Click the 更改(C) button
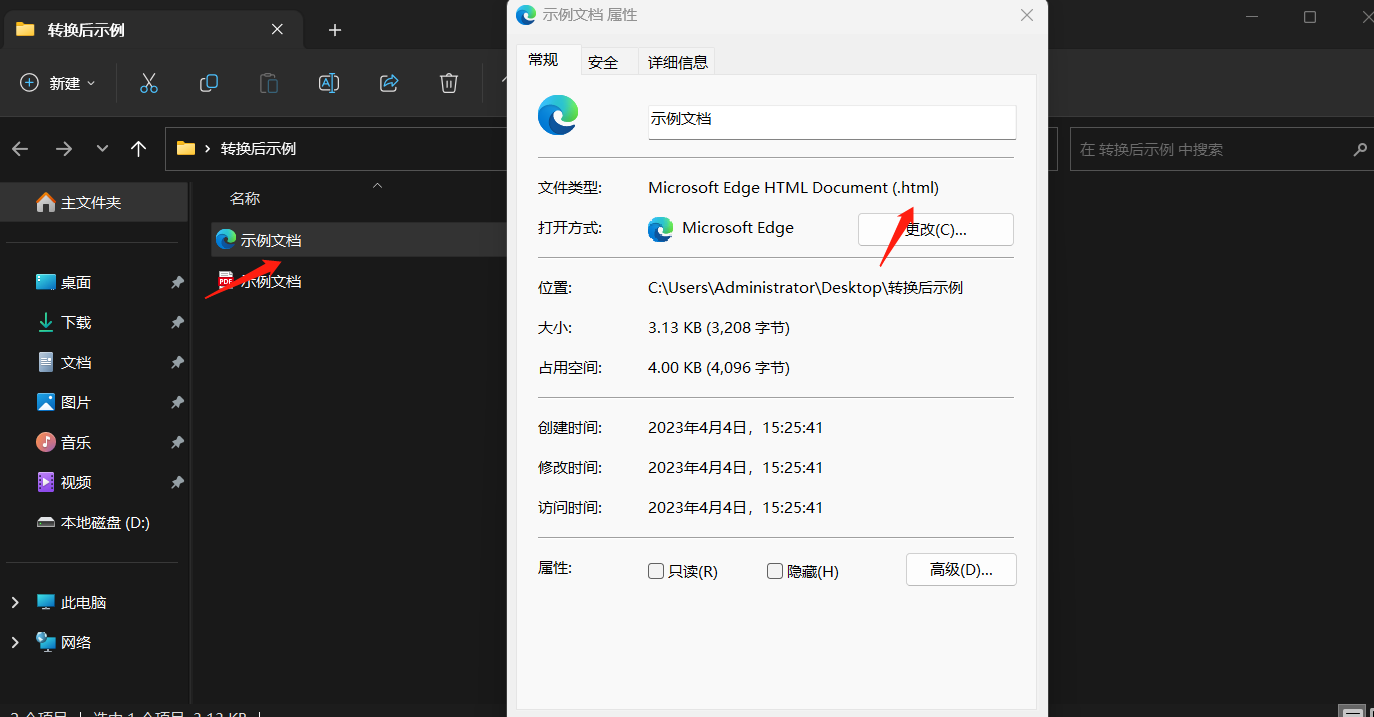Image resolution: width=1374 pixels, height=717 pixels. coord(934,229)
